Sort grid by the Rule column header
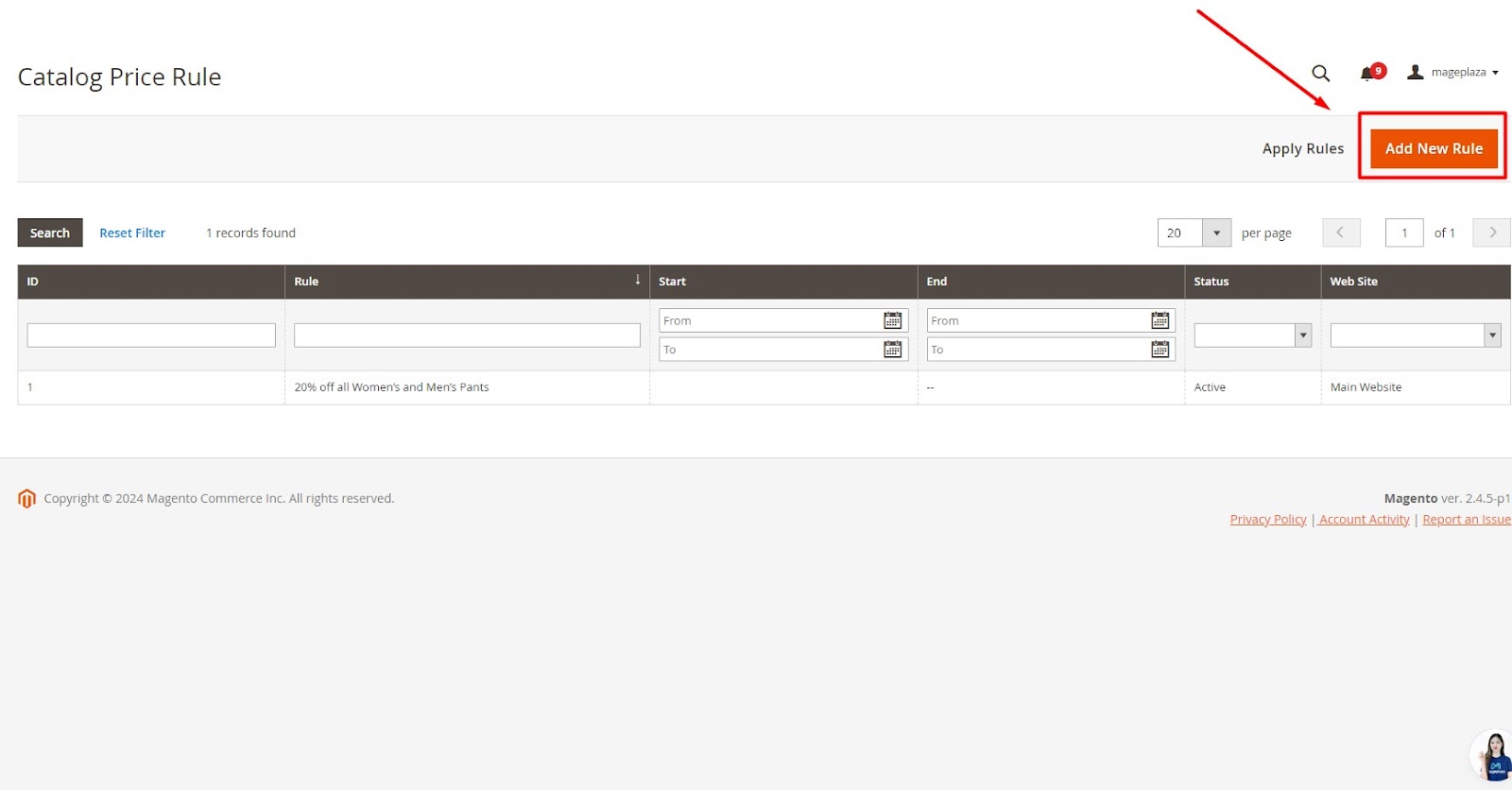Viewport: 1512px width, 790px height. (467, 282)
